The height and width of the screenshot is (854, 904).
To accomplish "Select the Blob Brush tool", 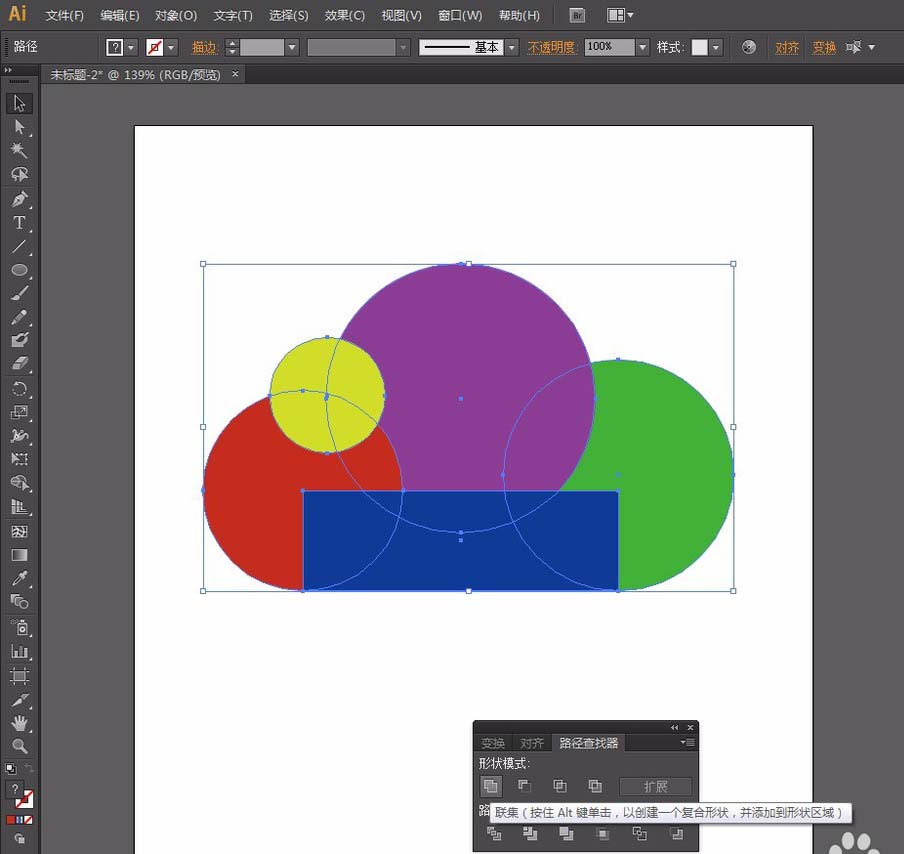I will pos(20,340).
